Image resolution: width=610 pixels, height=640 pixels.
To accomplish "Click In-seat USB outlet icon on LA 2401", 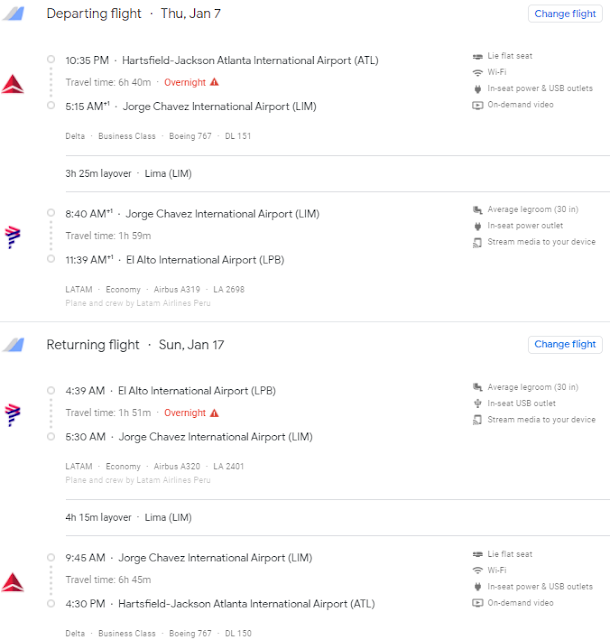I will point(477,403).
